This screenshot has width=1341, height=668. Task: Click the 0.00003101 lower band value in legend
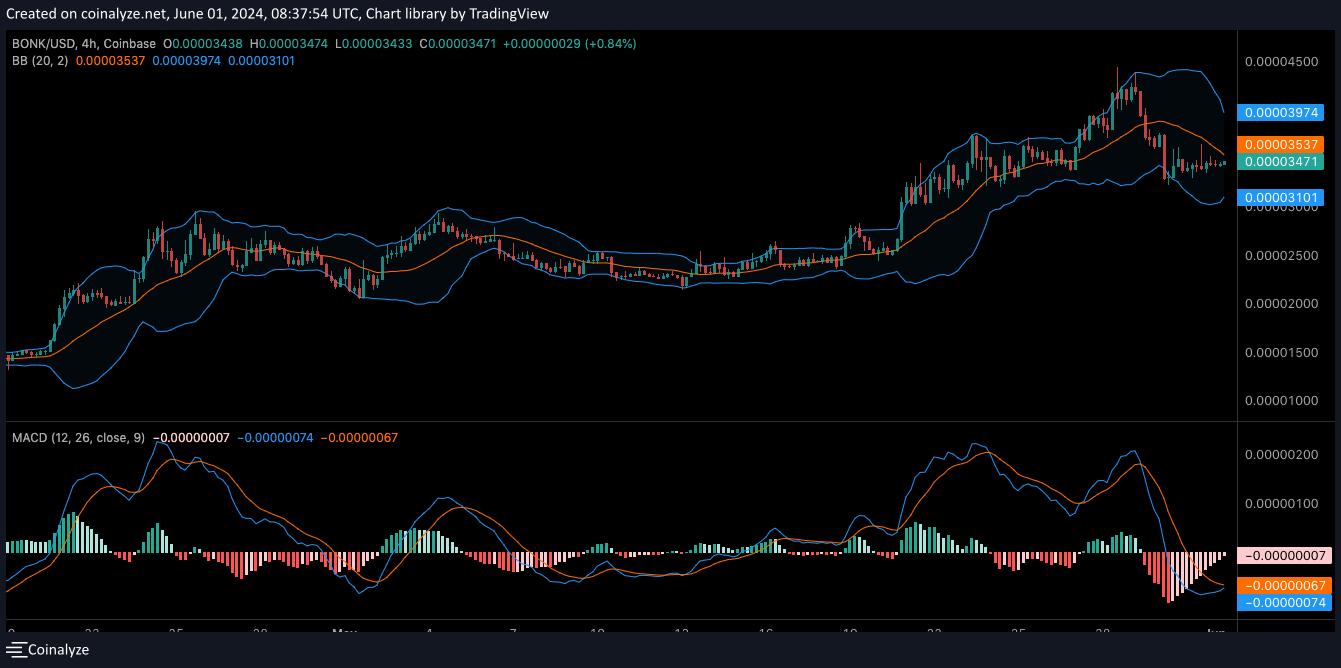point(262,61)
